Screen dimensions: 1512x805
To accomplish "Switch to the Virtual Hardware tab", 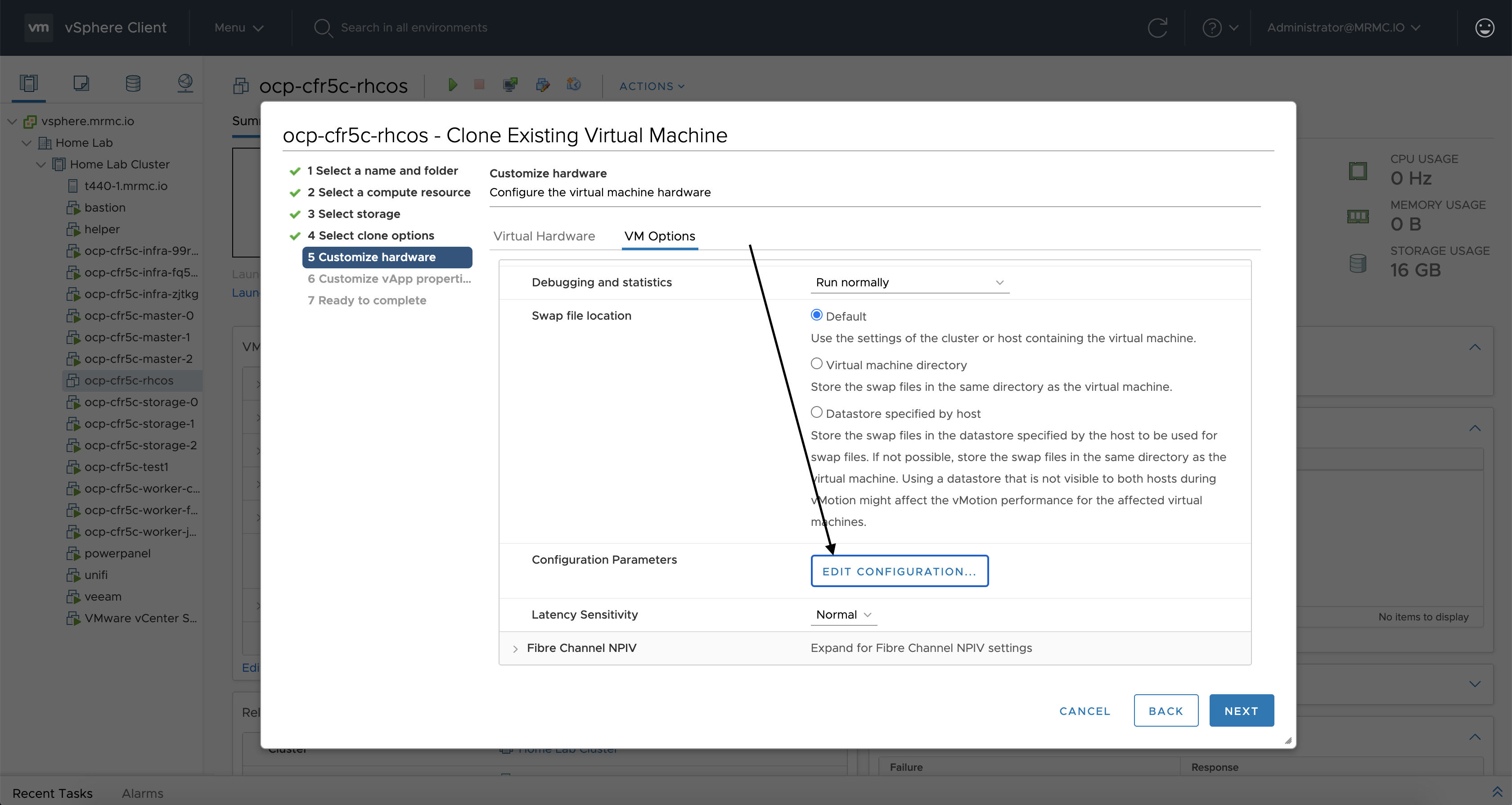I will click(544, 236).
